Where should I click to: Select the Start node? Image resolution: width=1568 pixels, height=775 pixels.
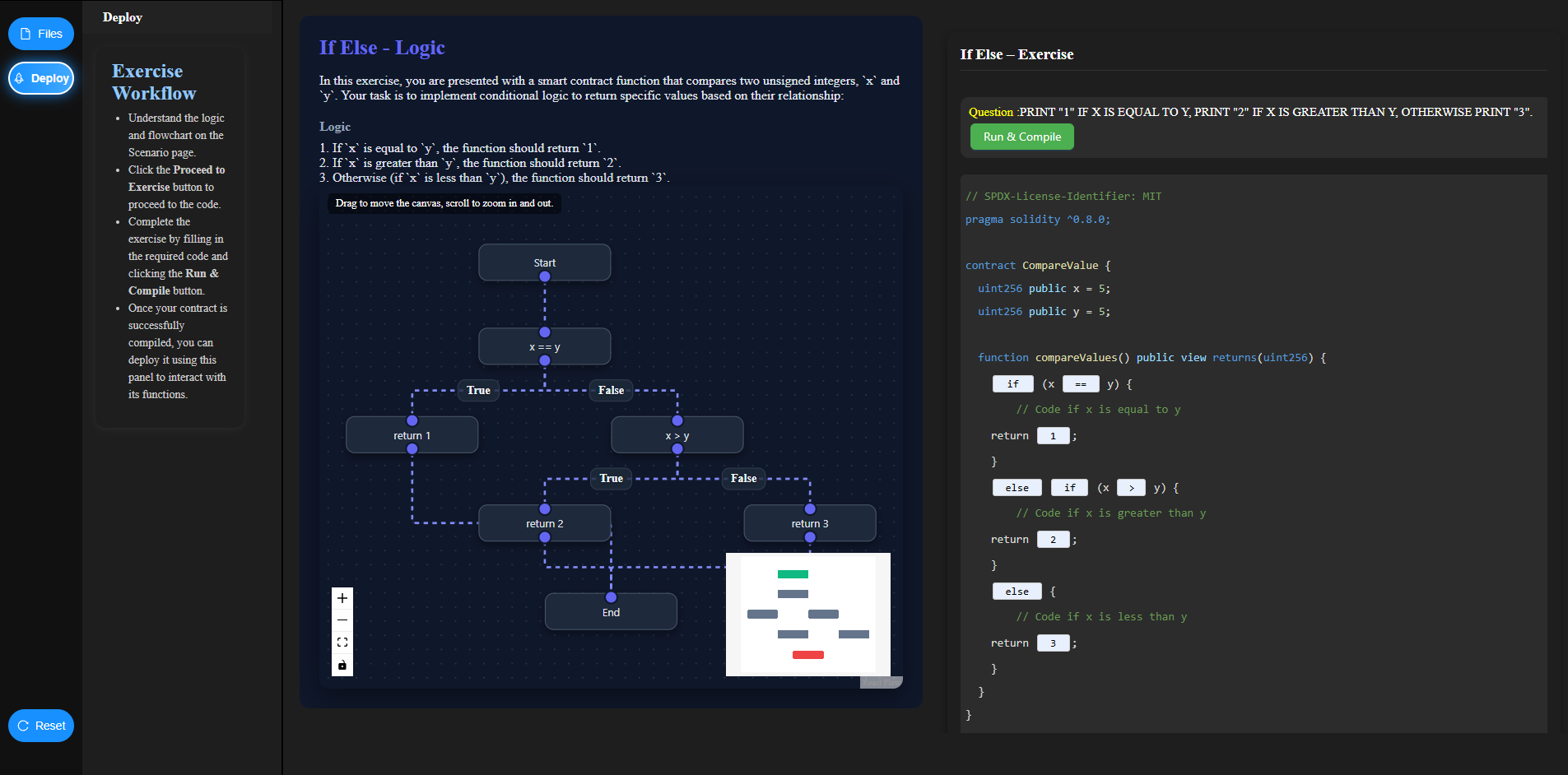[544, 262]
